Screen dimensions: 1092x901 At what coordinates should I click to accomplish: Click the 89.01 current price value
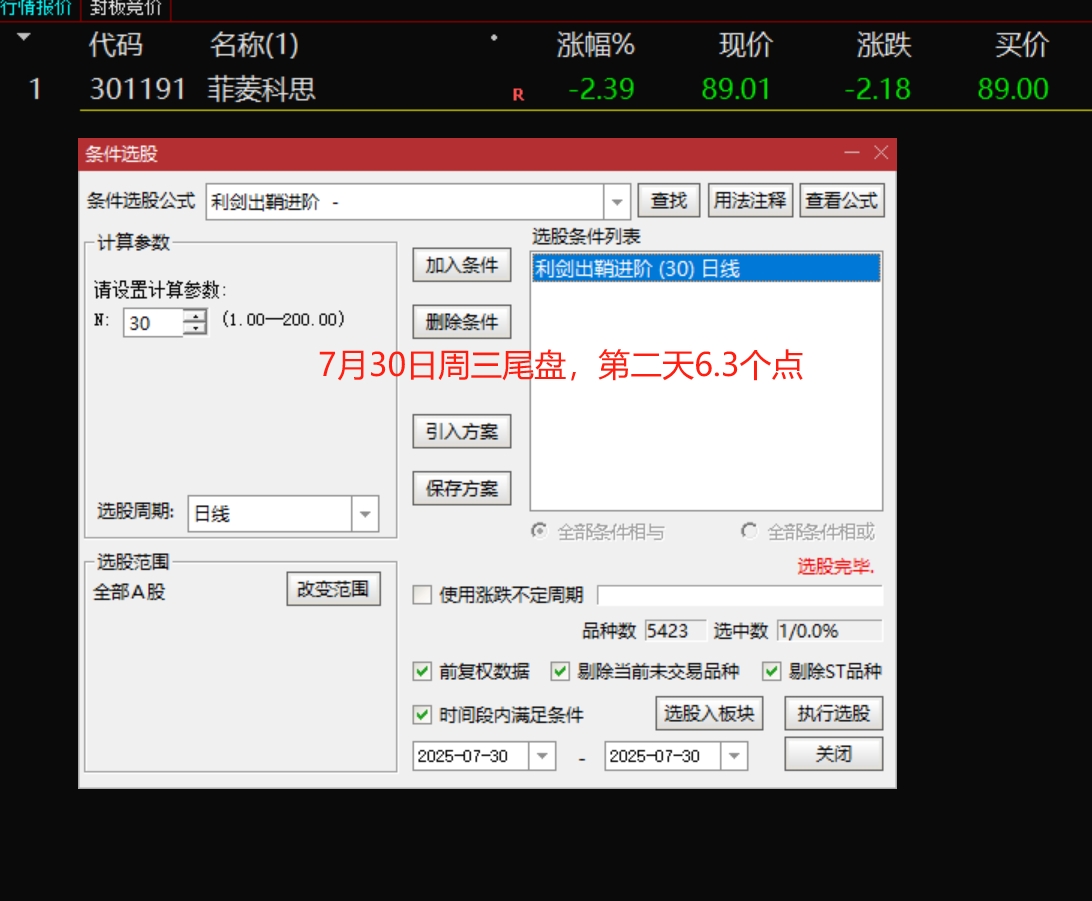coord(736,89)
